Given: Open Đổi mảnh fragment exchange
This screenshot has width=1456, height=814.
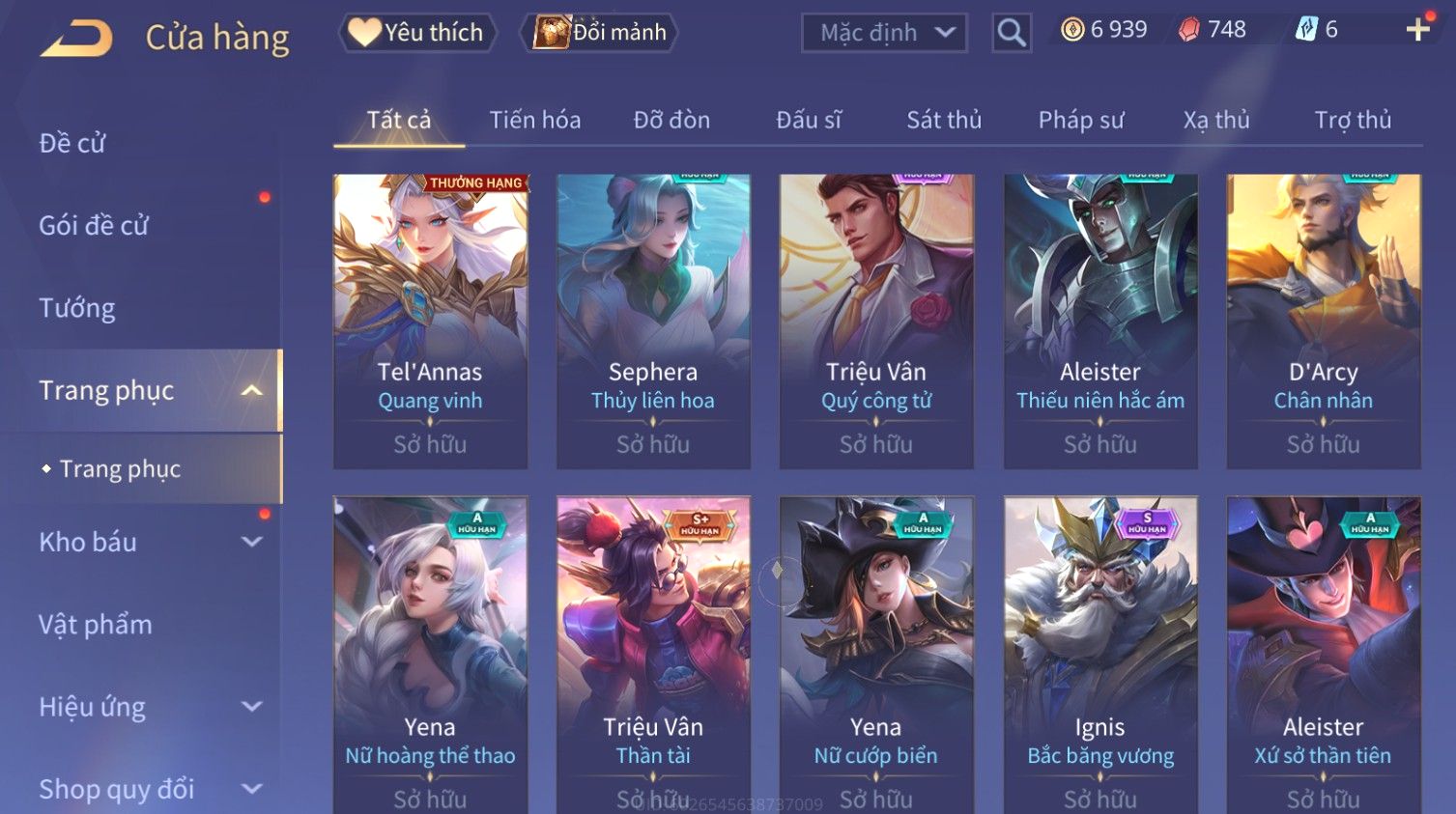Looking at the screenshot, I should pyautogui.click(x=599, y=33).
